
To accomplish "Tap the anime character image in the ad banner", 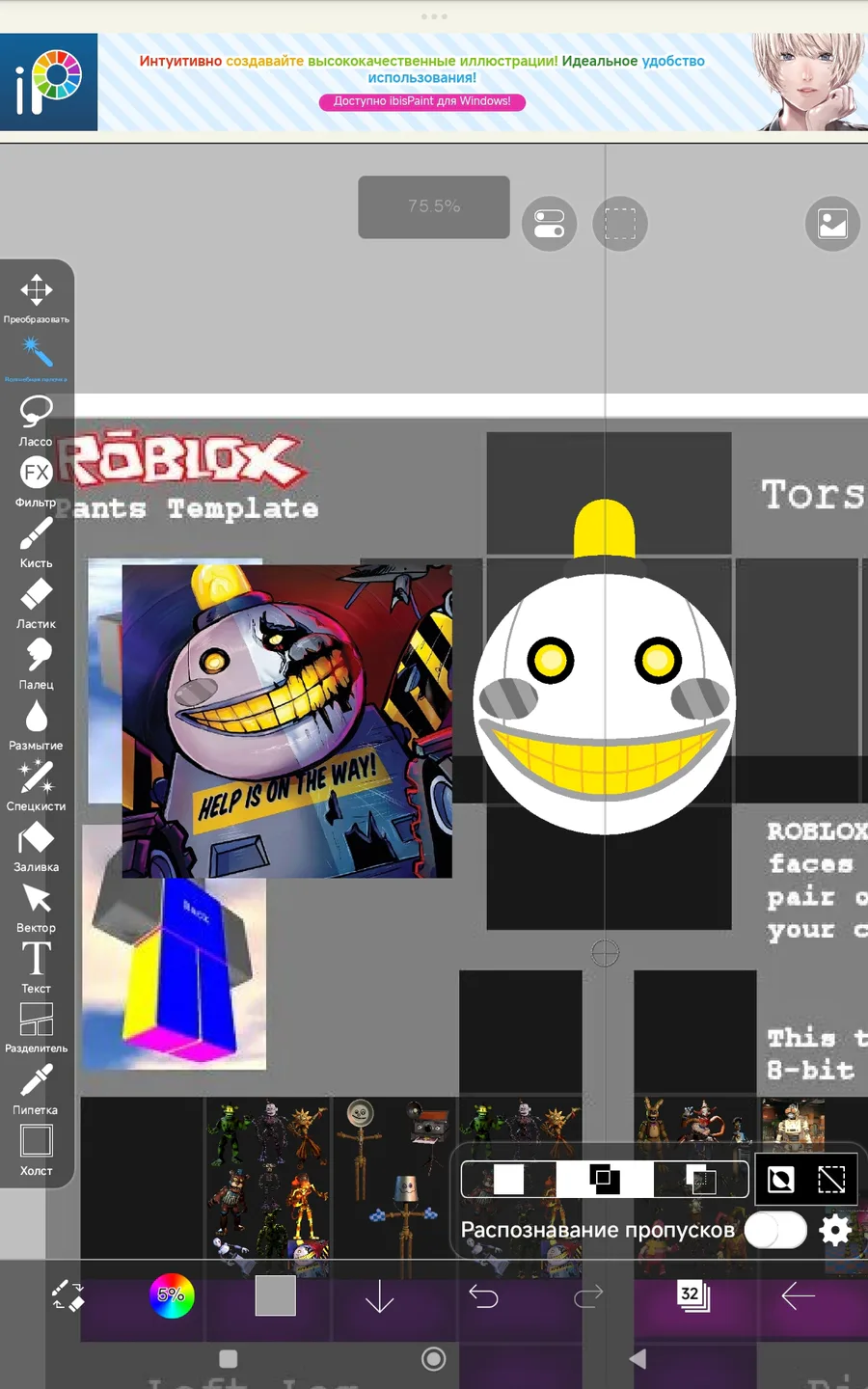I will click(x=808, y=82).
